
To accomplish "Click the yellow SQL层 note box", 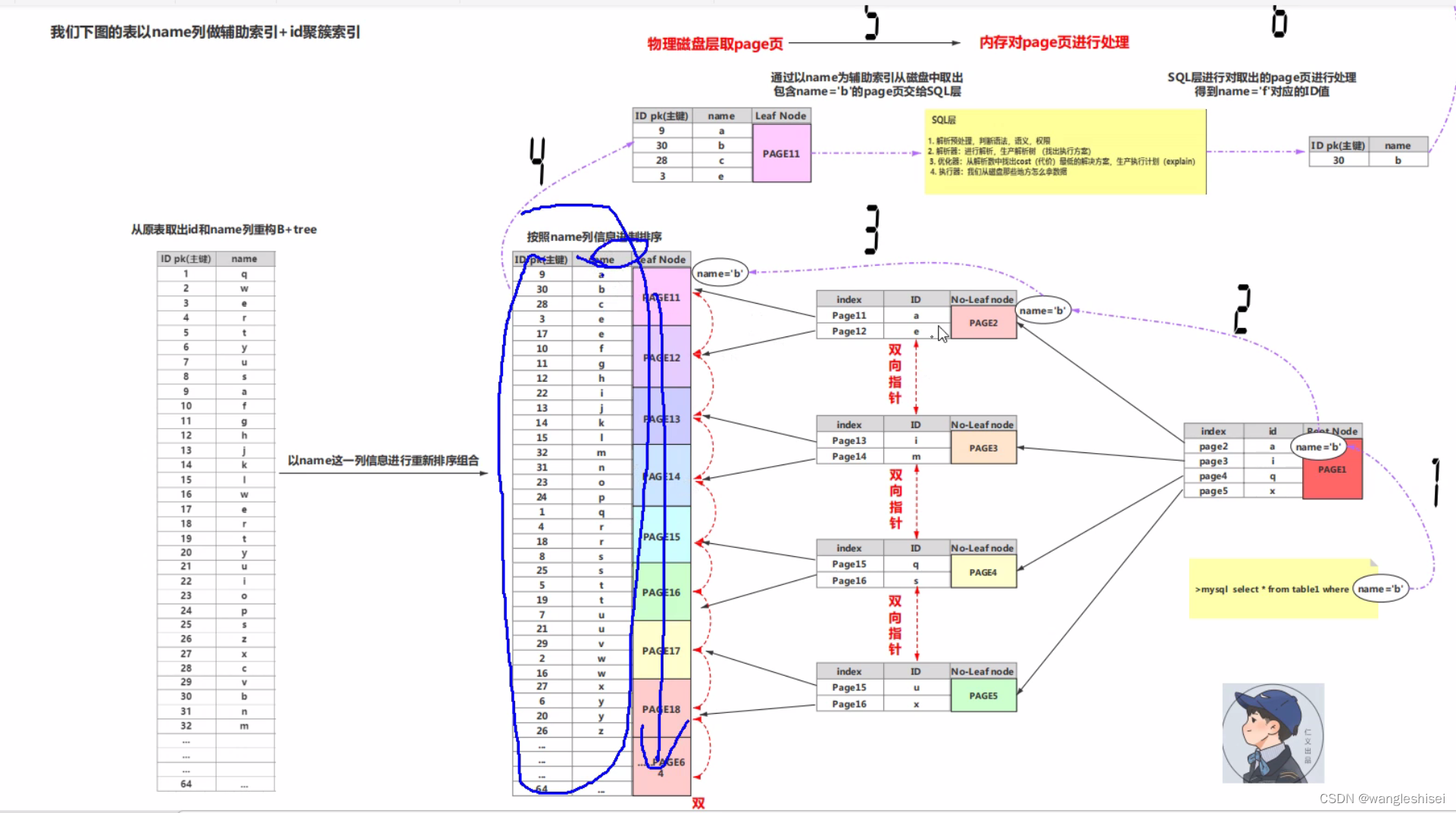I will 1064,152.
